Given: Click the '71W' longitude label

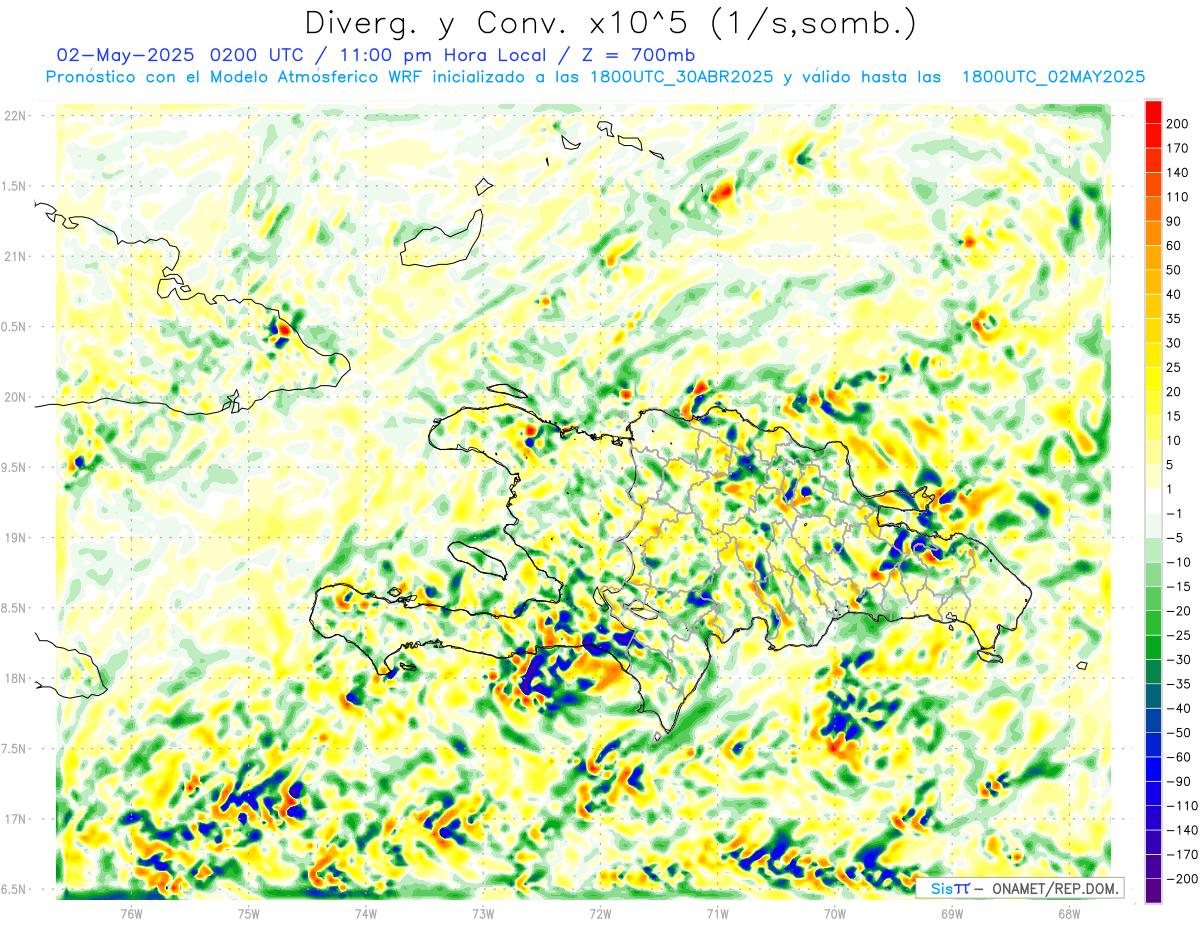Looking at the screenshot, I should tap(717, 914).
